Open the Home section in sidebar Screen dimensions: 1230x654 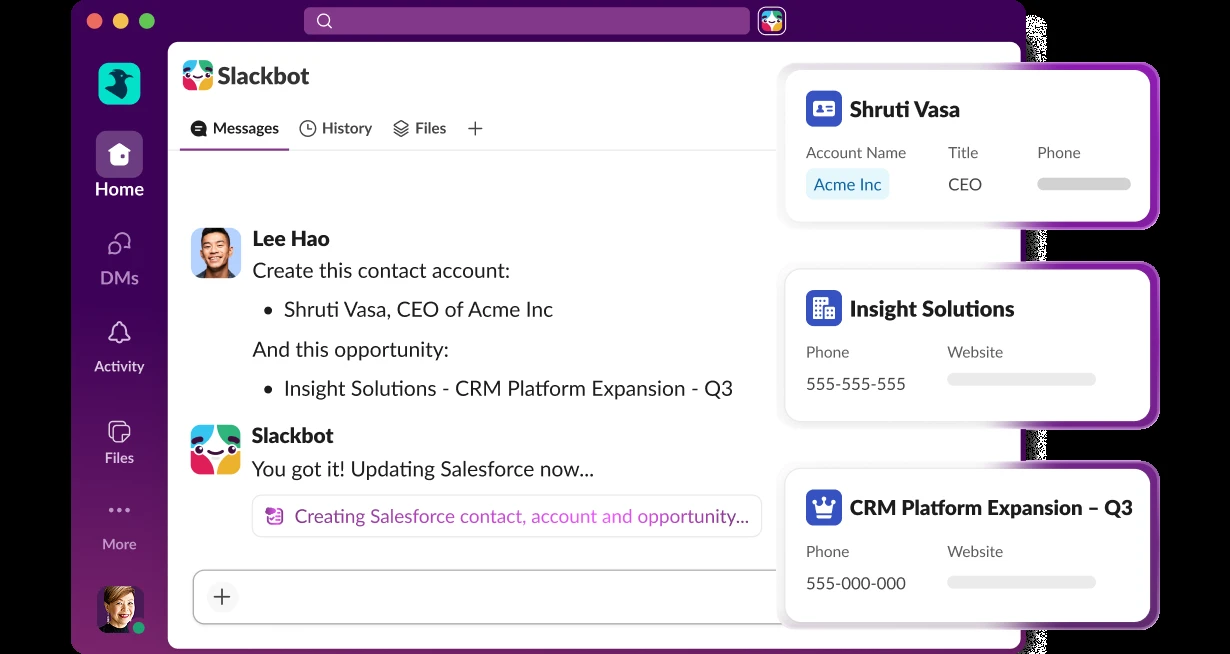point(119,165)
